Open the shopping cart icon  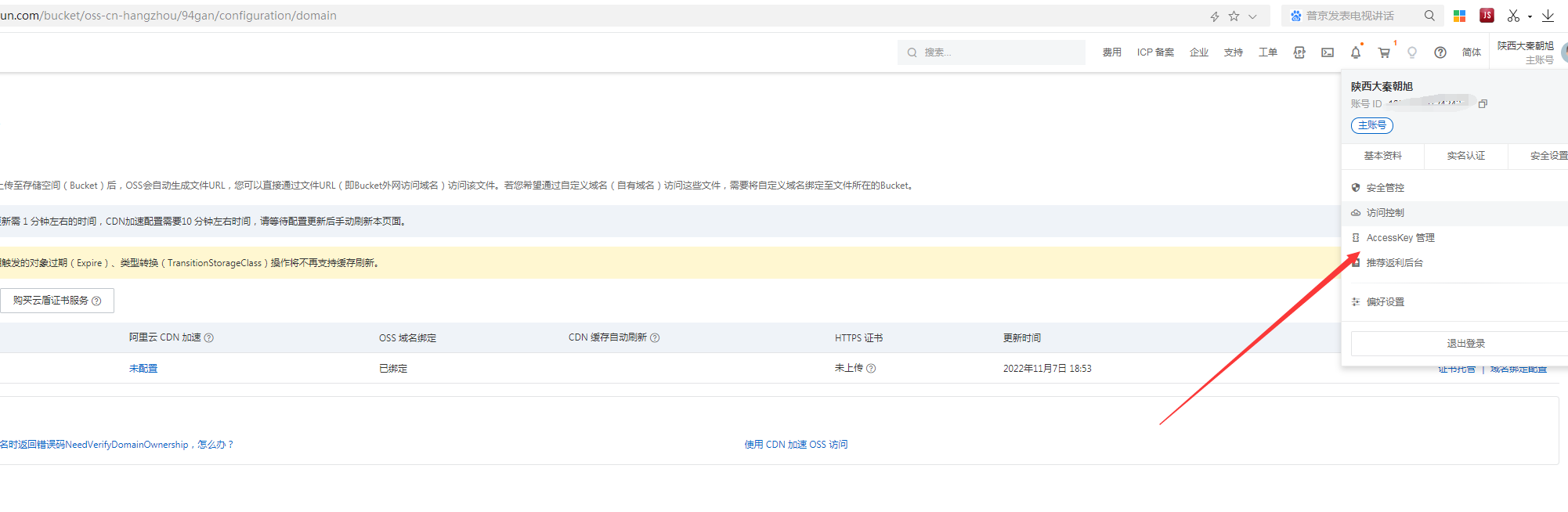1384,52
